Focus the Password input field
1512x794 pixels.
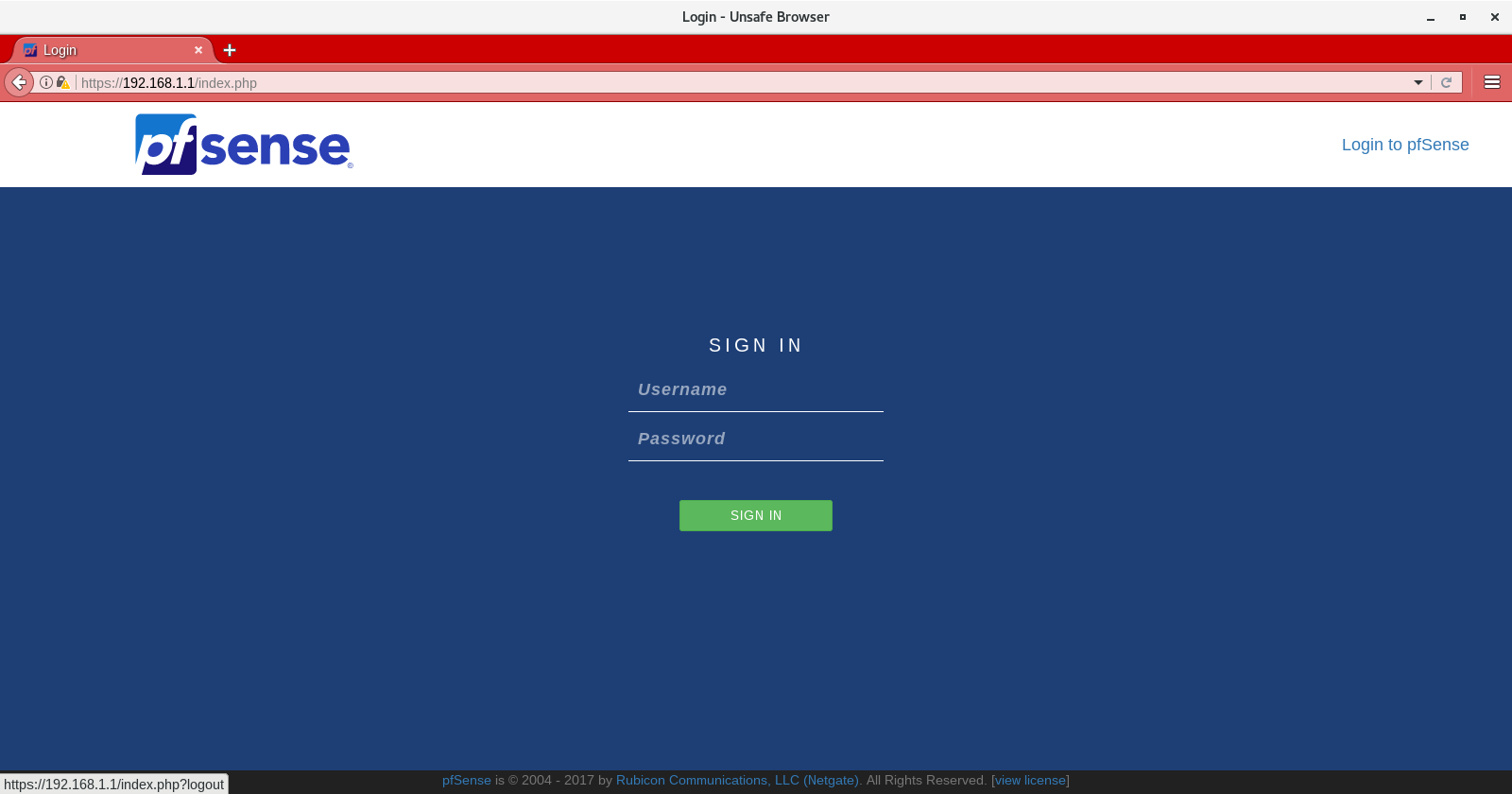click(x=756, y=439)
